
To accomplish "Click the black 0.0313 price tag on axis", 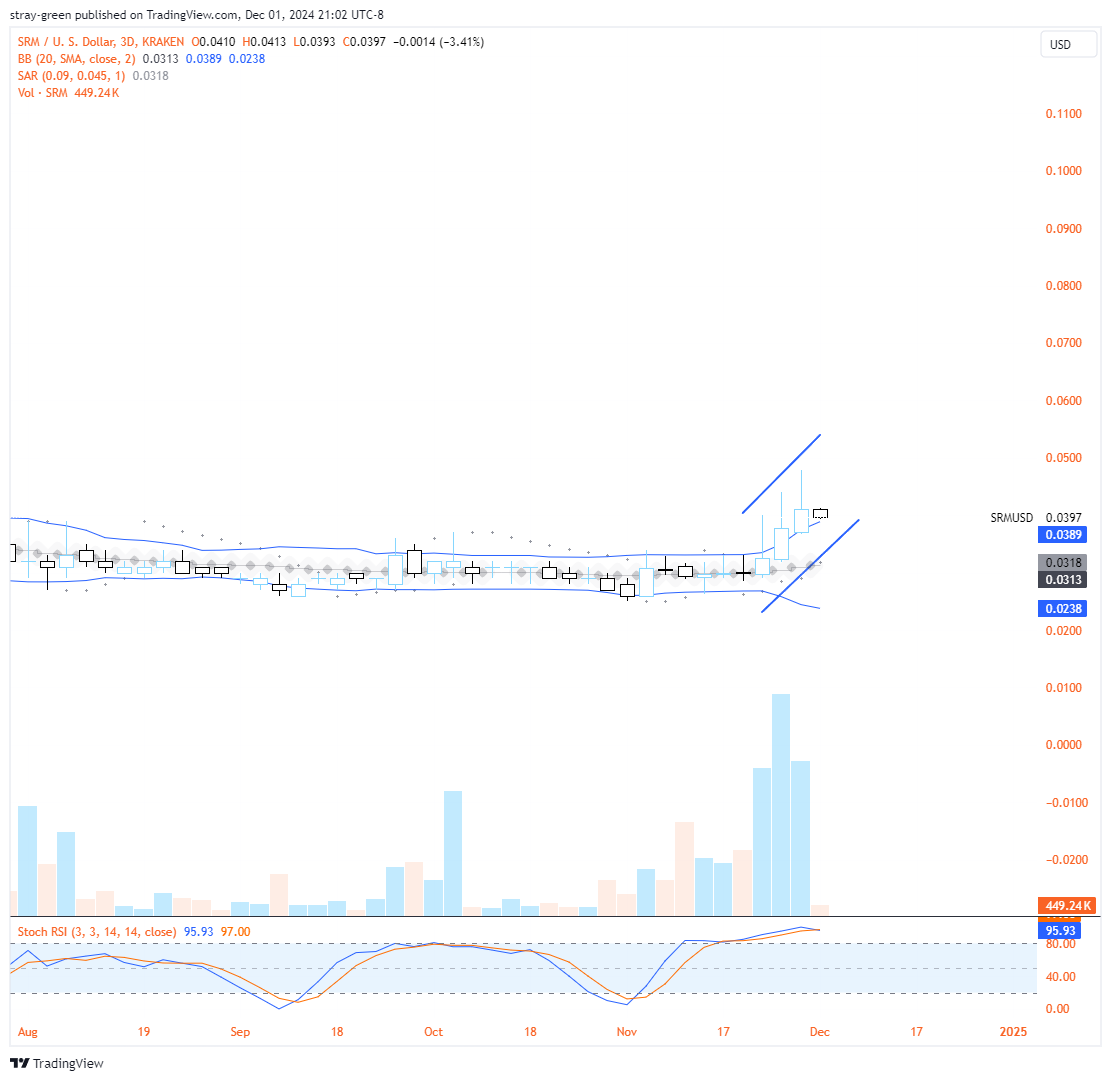I will [x=1063, y=579].
